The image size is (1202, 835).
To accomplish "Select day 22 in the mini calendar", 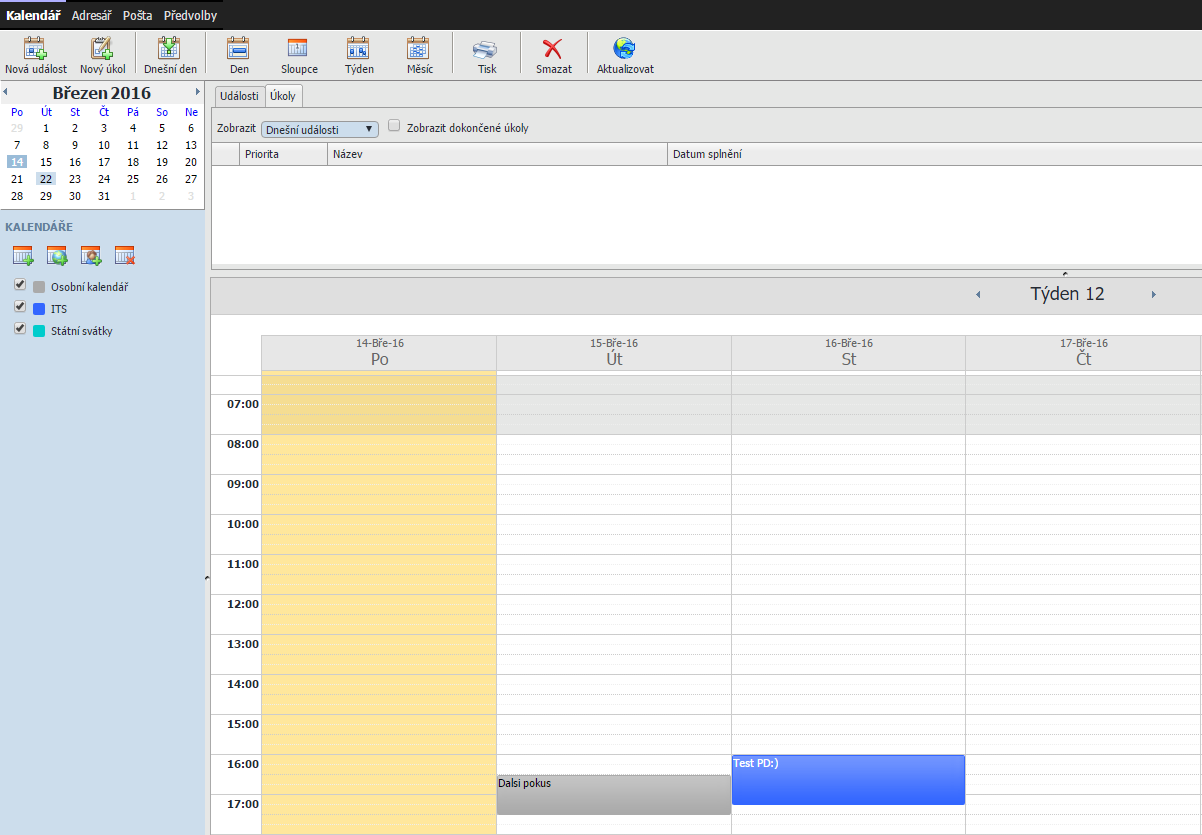I will [x=46, y=179].
